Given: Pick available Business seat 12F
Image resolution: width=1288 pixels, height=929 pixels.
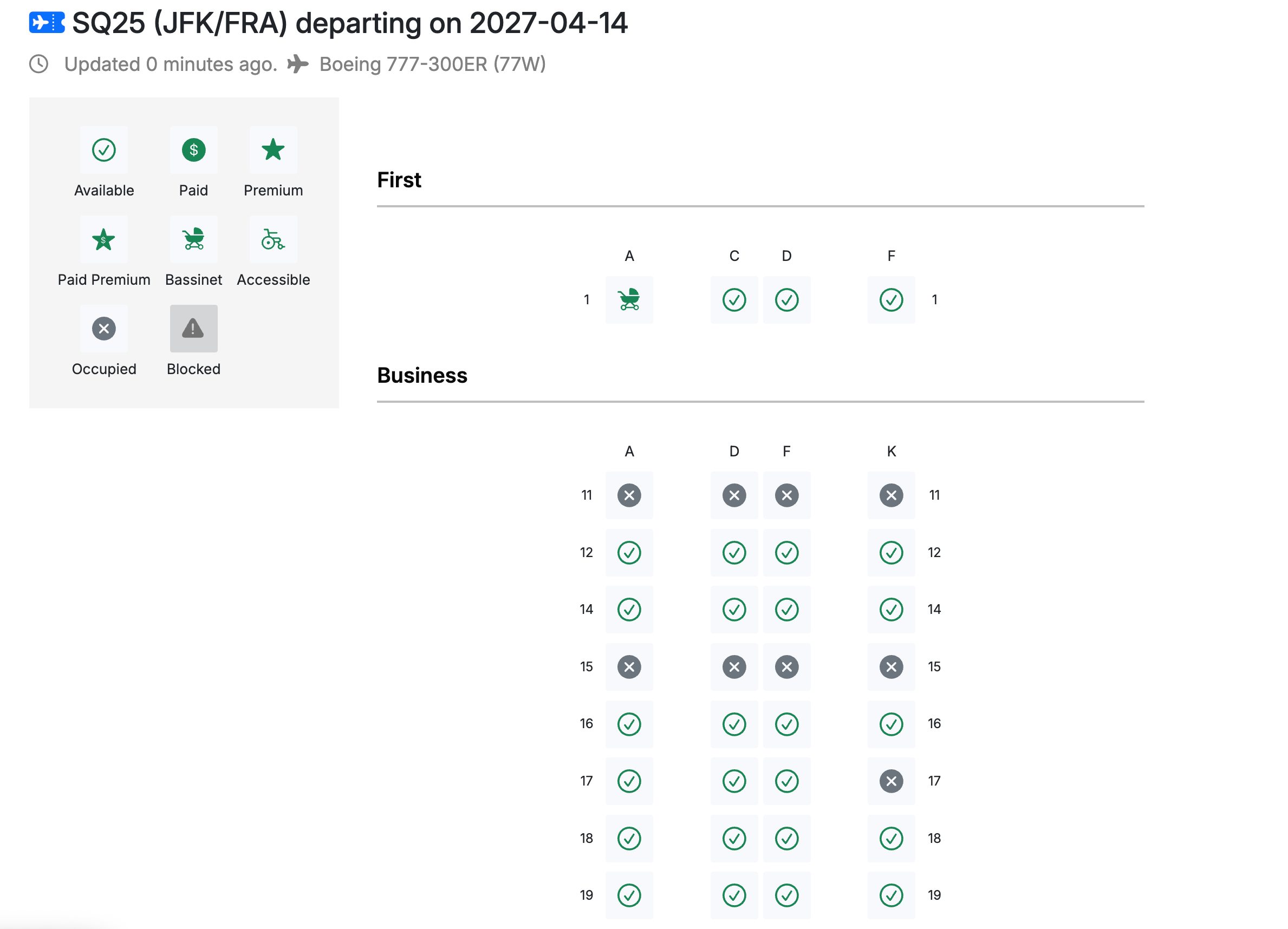Looking at the screenshot, I should pos(786,553).
